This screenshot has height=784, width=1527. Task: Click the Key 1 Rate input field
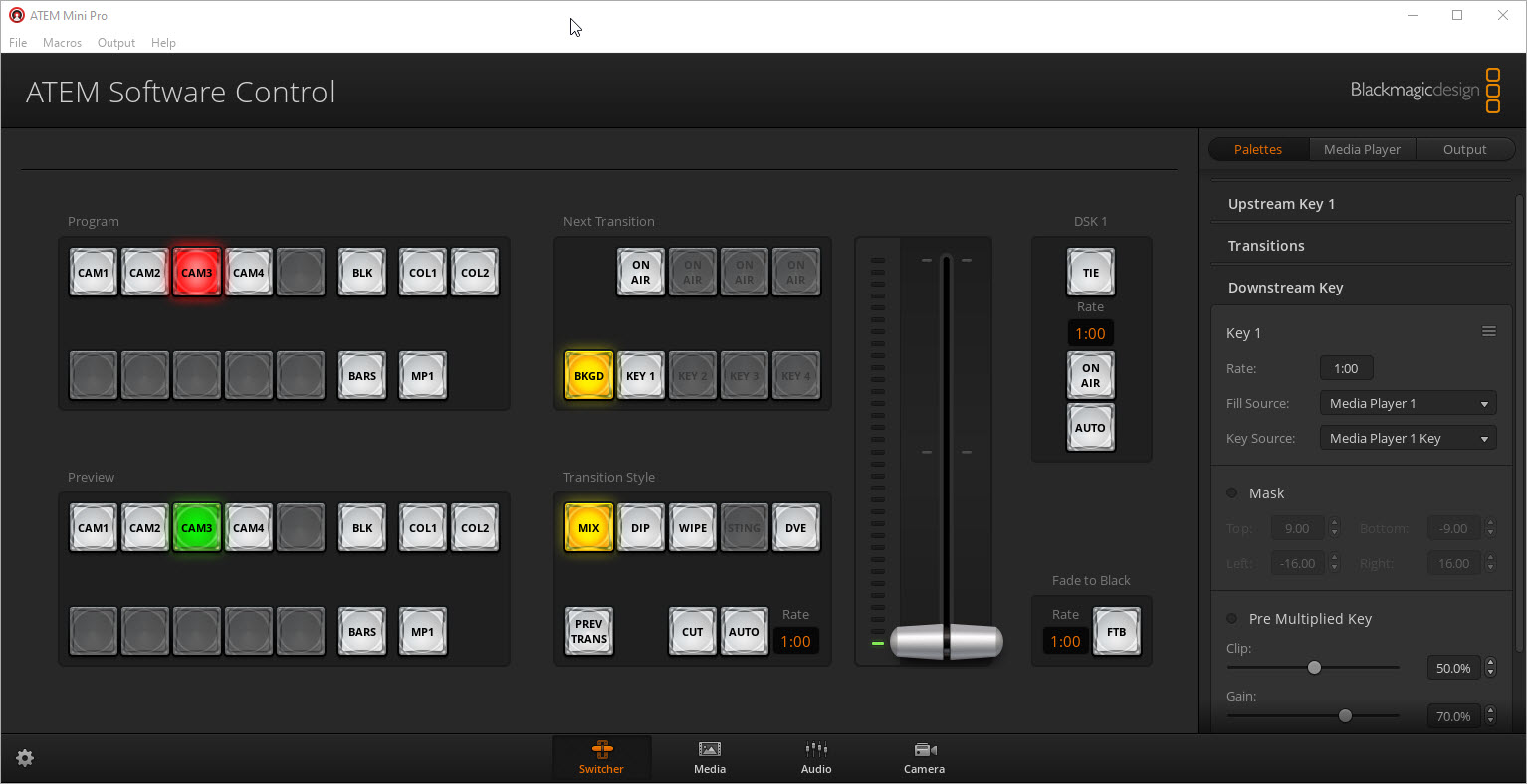[1346, 368]
